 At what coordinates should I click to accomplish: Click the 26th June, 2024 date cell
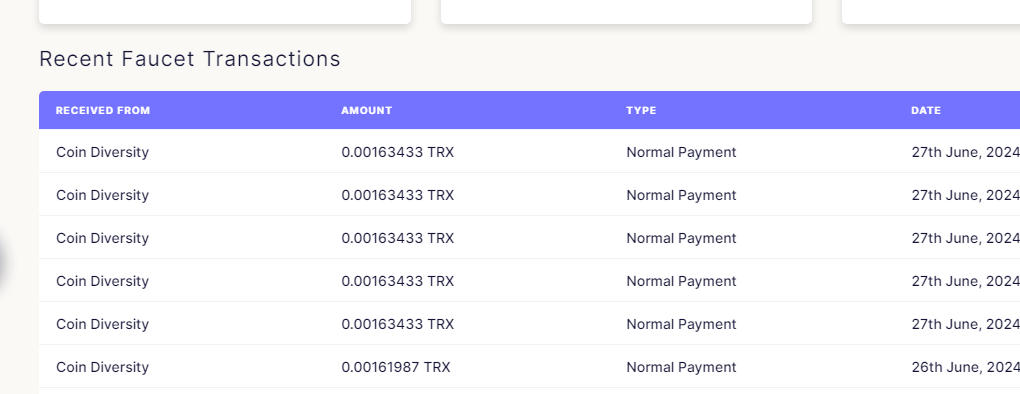pos(965,367)
